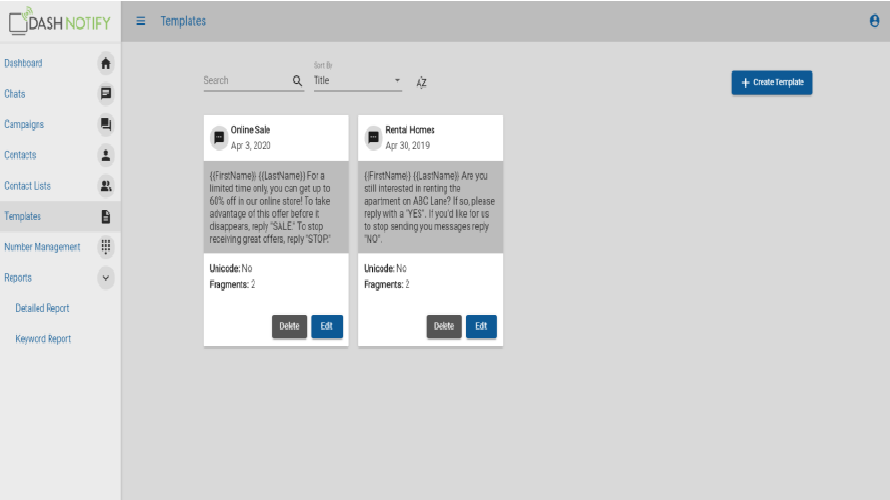Click the Rental Homes message body
The height and width of the screenshot is (500, 890).
[430, 207]
